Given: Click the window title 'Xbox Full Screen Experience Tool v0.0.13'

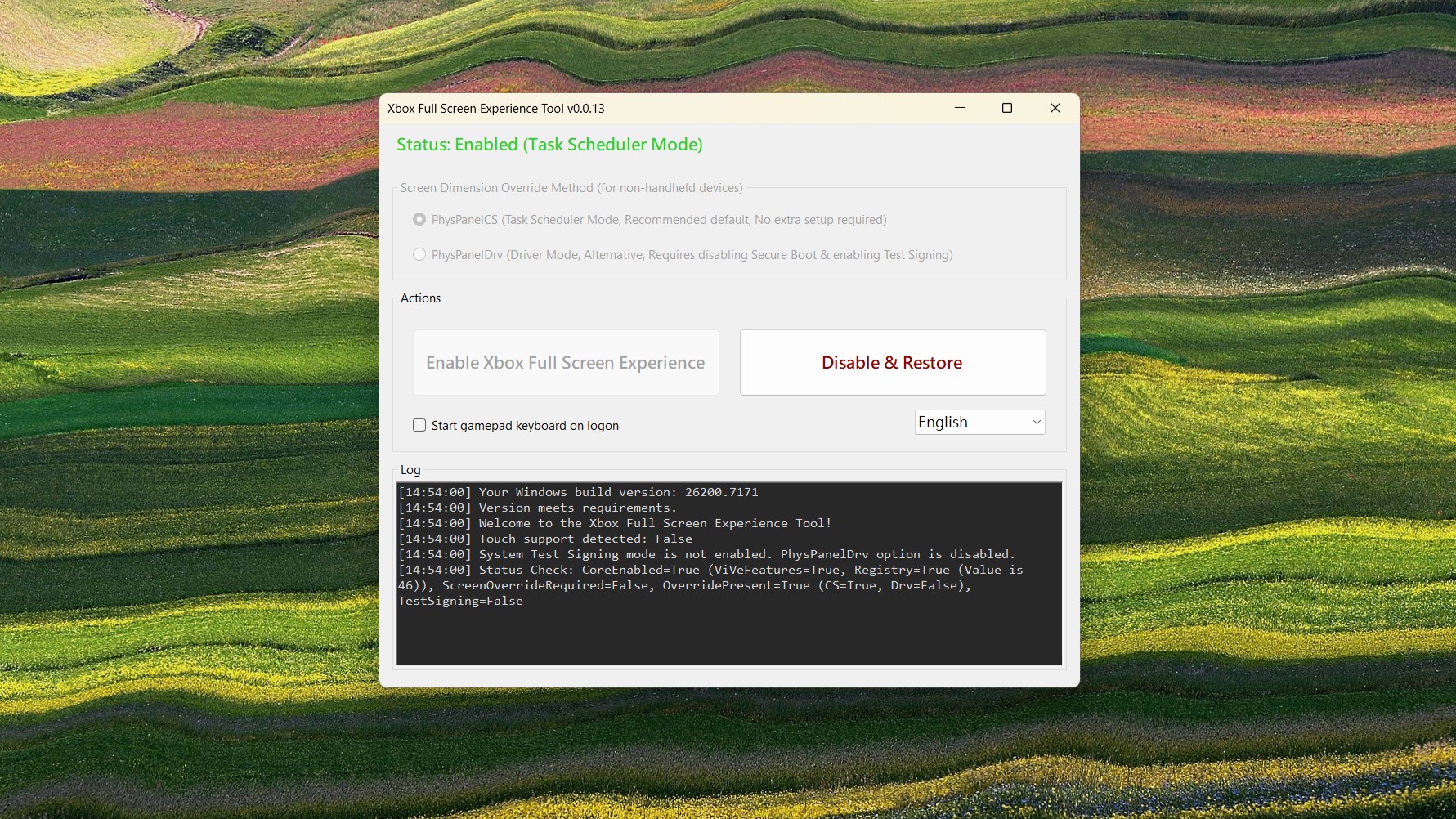Looking at the screenshot, I should 496,108.
